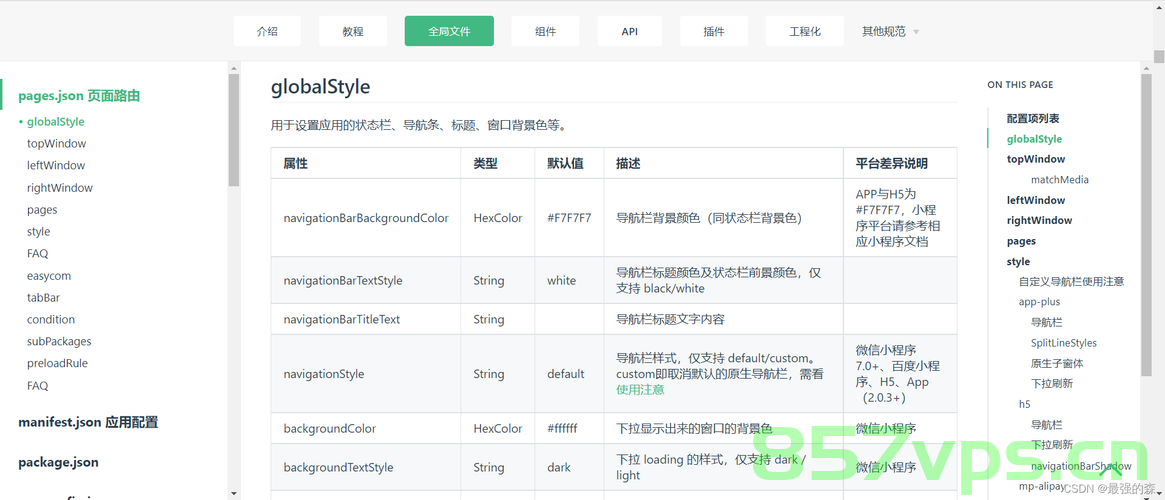Click the left sidebar scrollbar thumb
1165x500 pixels.
tap(234, 130)
